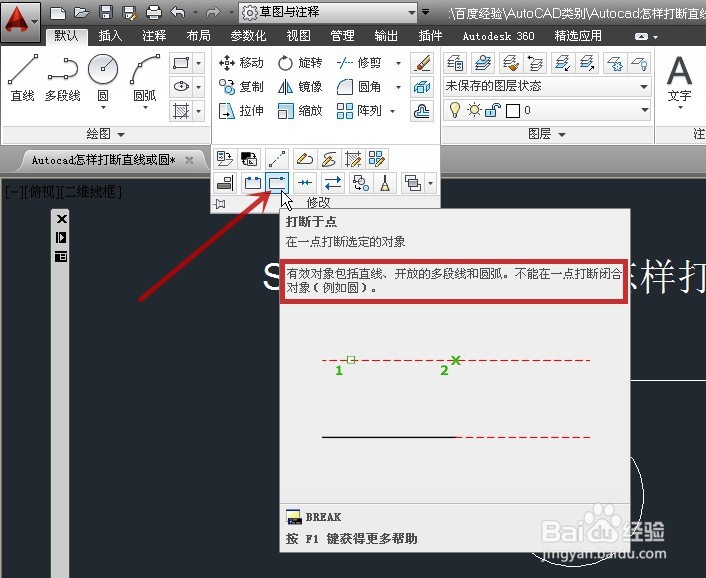Select the 多段线 polyline tool
Screen dimensions: 706x578
point(63,78)
